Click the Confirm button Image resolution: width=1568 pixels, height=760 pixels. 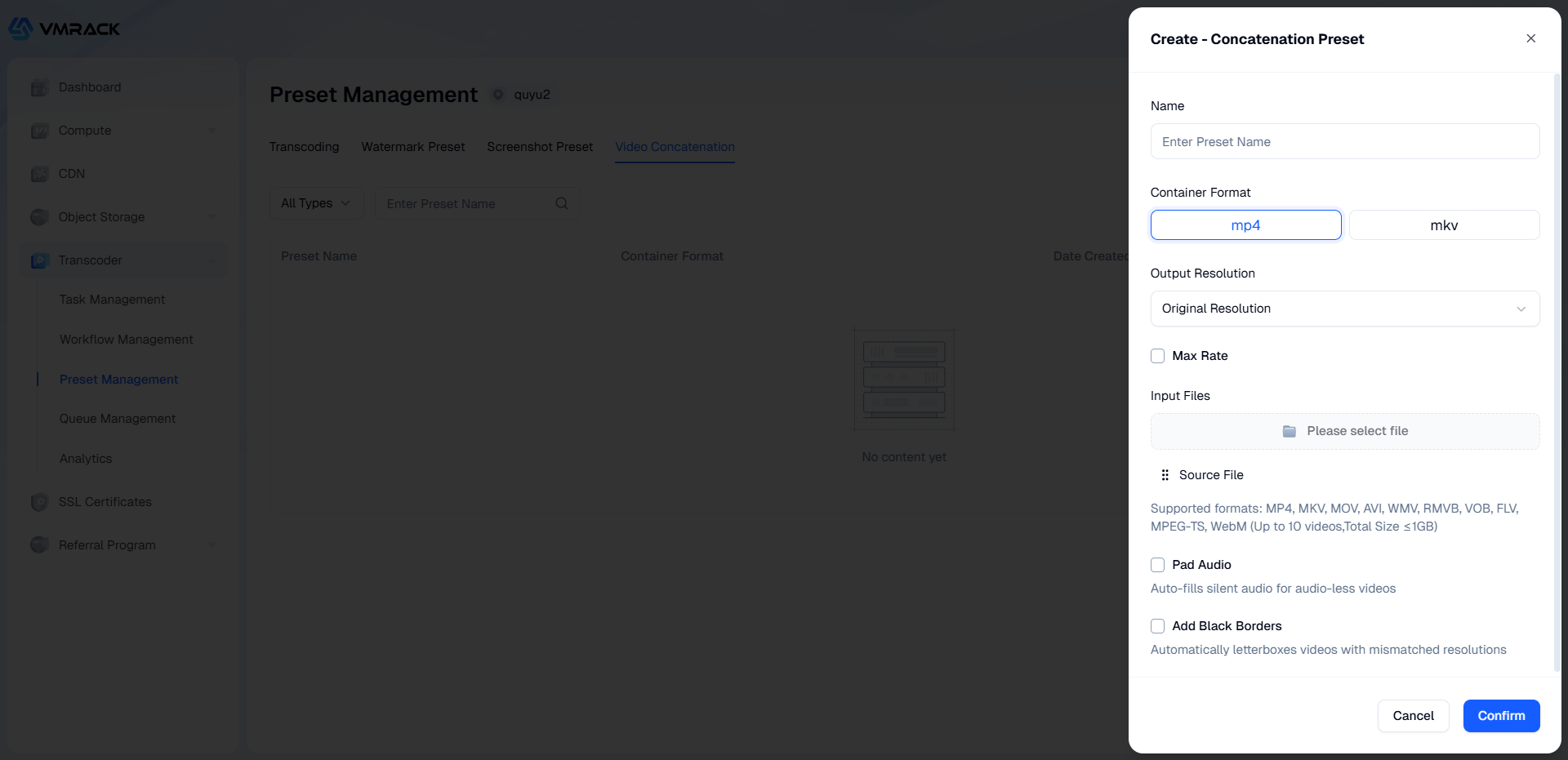coord(1501,716)
